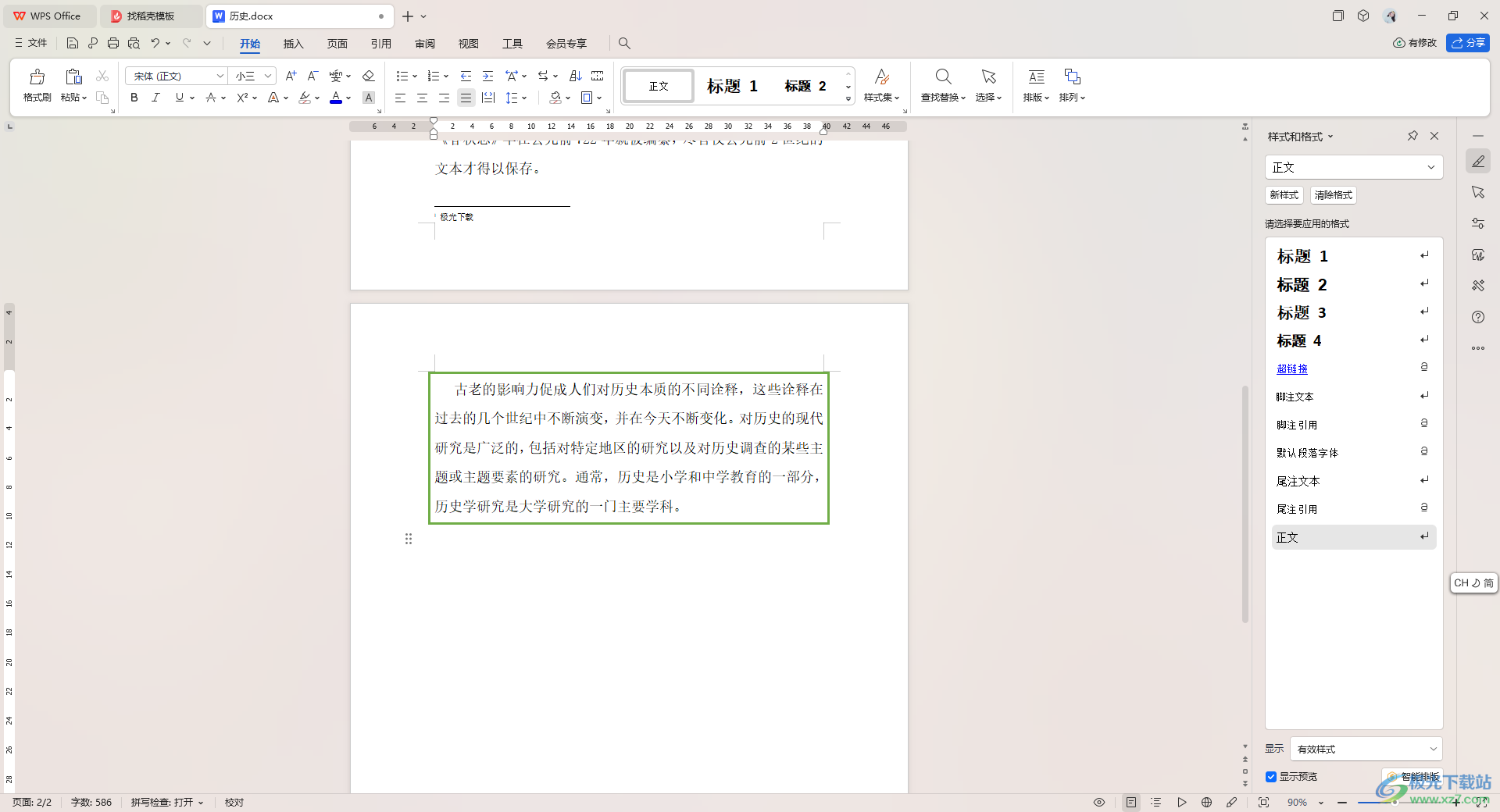Viewport: 1500px width, 812px height.
Task: Select the 标题 3 style in the list
Action: [x=1354, y=312]
